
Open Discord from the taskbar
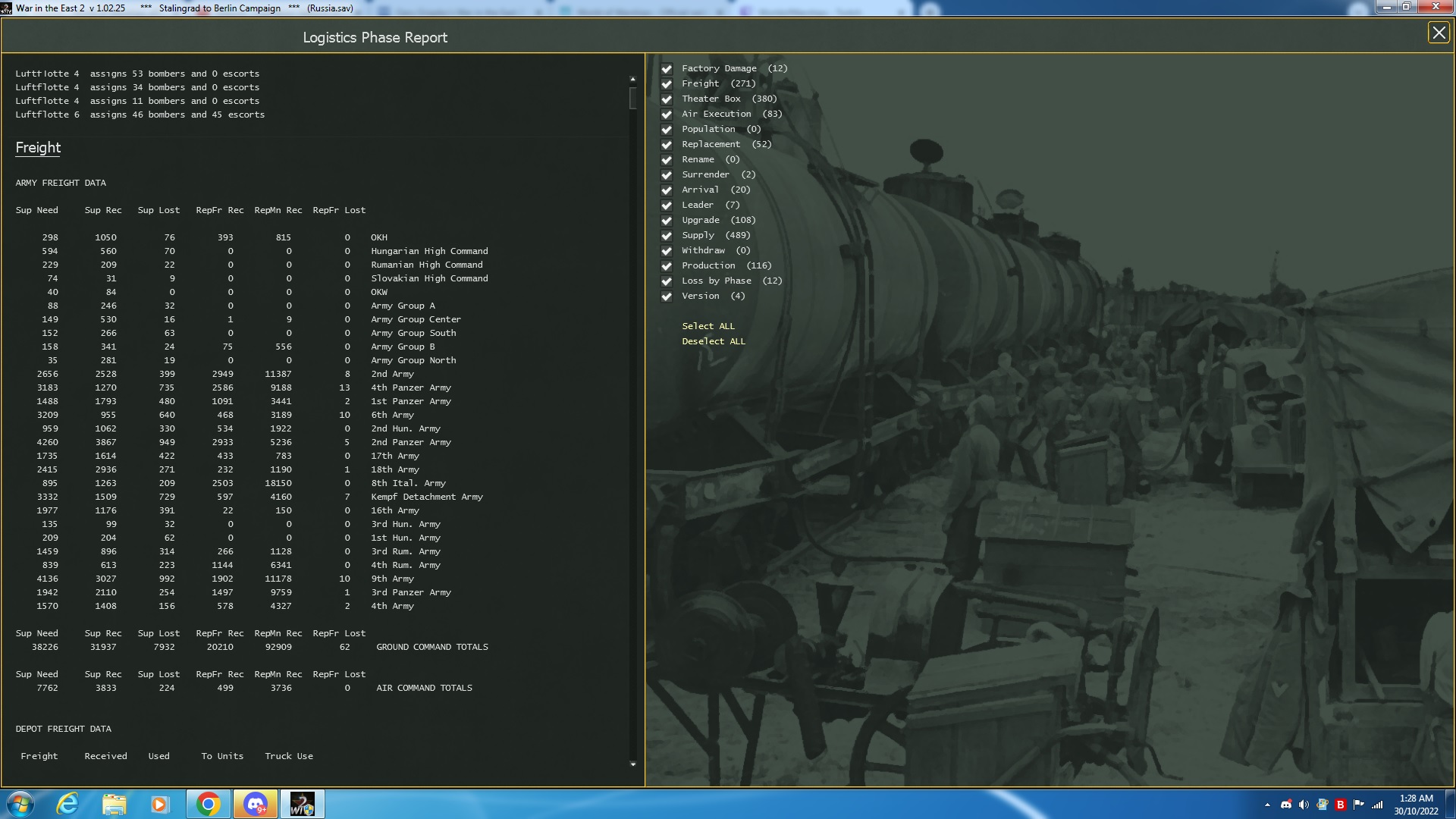click(255, 804)
